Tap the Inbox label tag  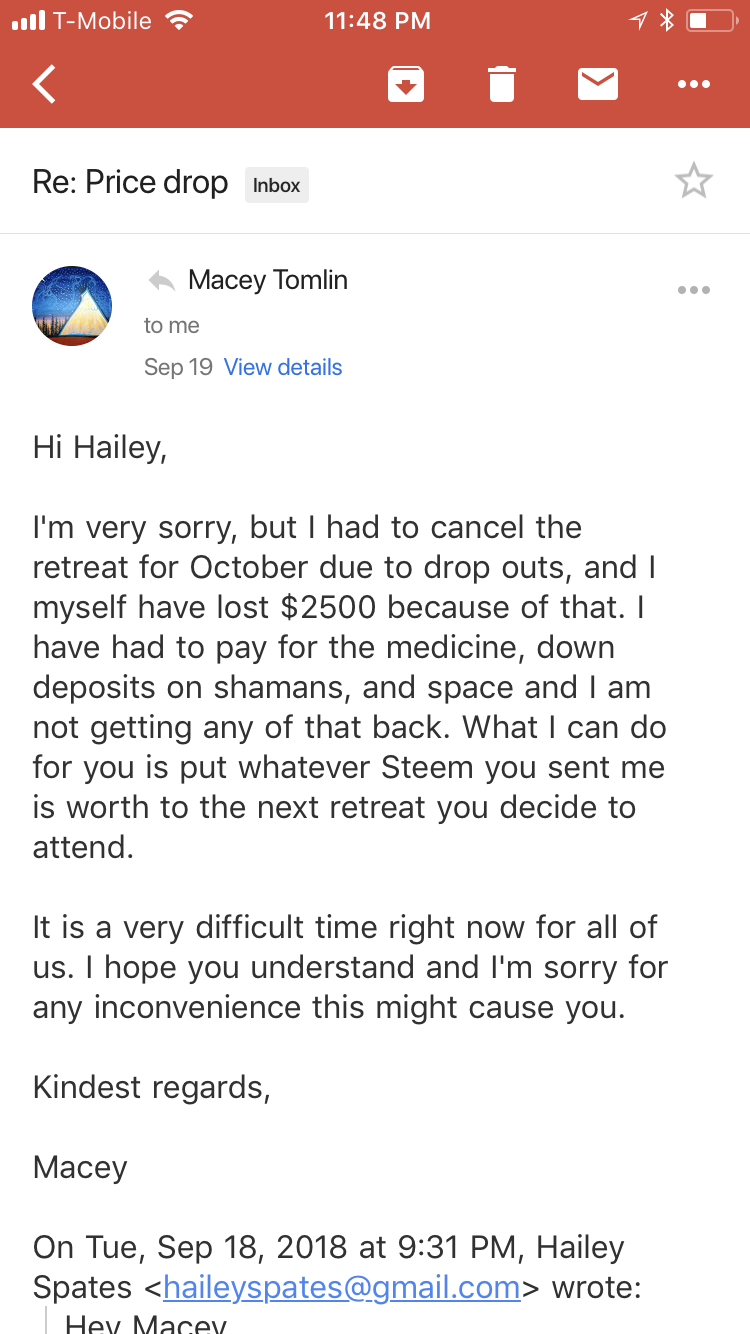[277, 185]
